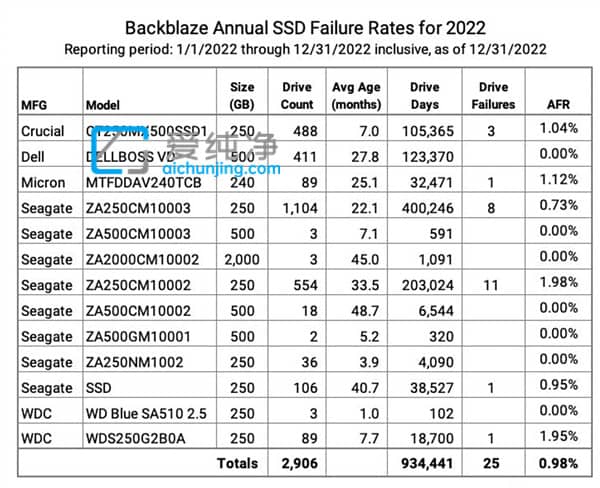The width and height of the screenshot is (600, 488).
Task: Select the WD Blue SA510 2.5 cell
Action: click(146, 413)
